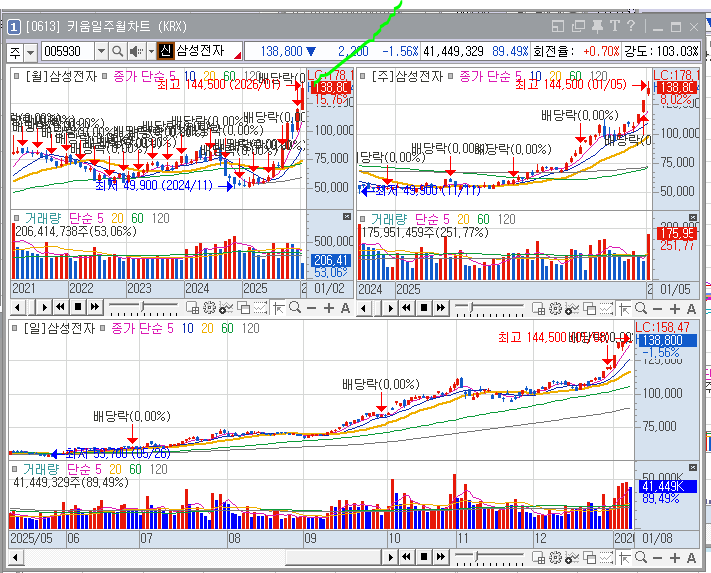The image size is (711, 573).
Task: Open help with the question mark icon
Action: (x=631, y=26)
